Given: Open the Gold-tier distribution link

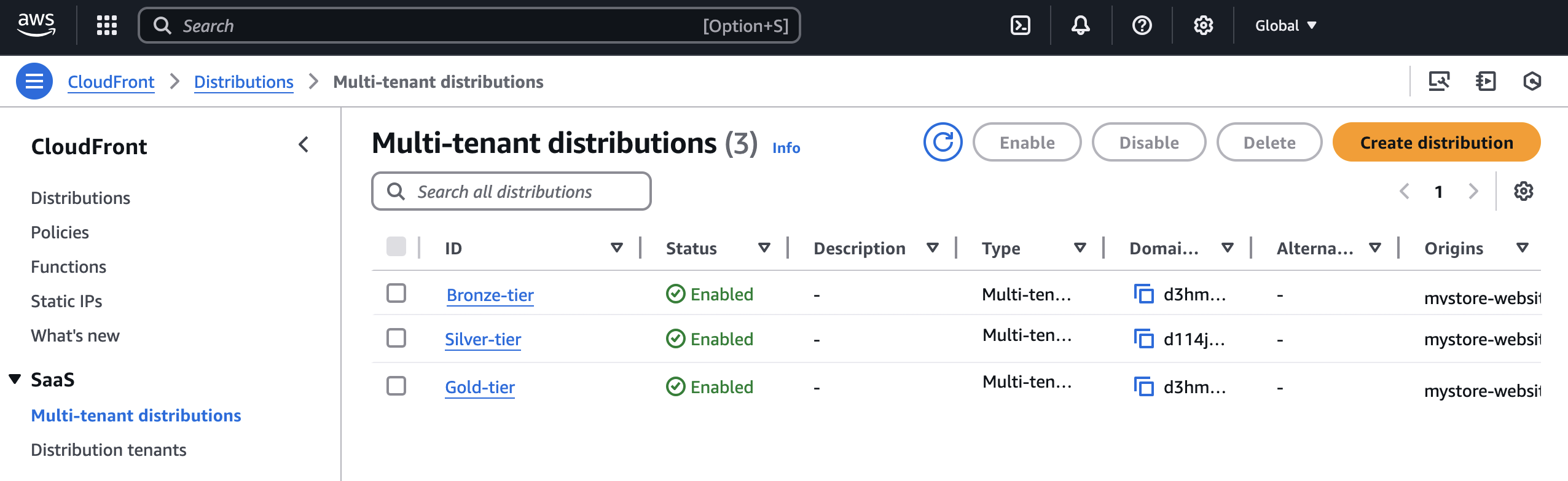Looking at the screenshot, I should (480, 387).
